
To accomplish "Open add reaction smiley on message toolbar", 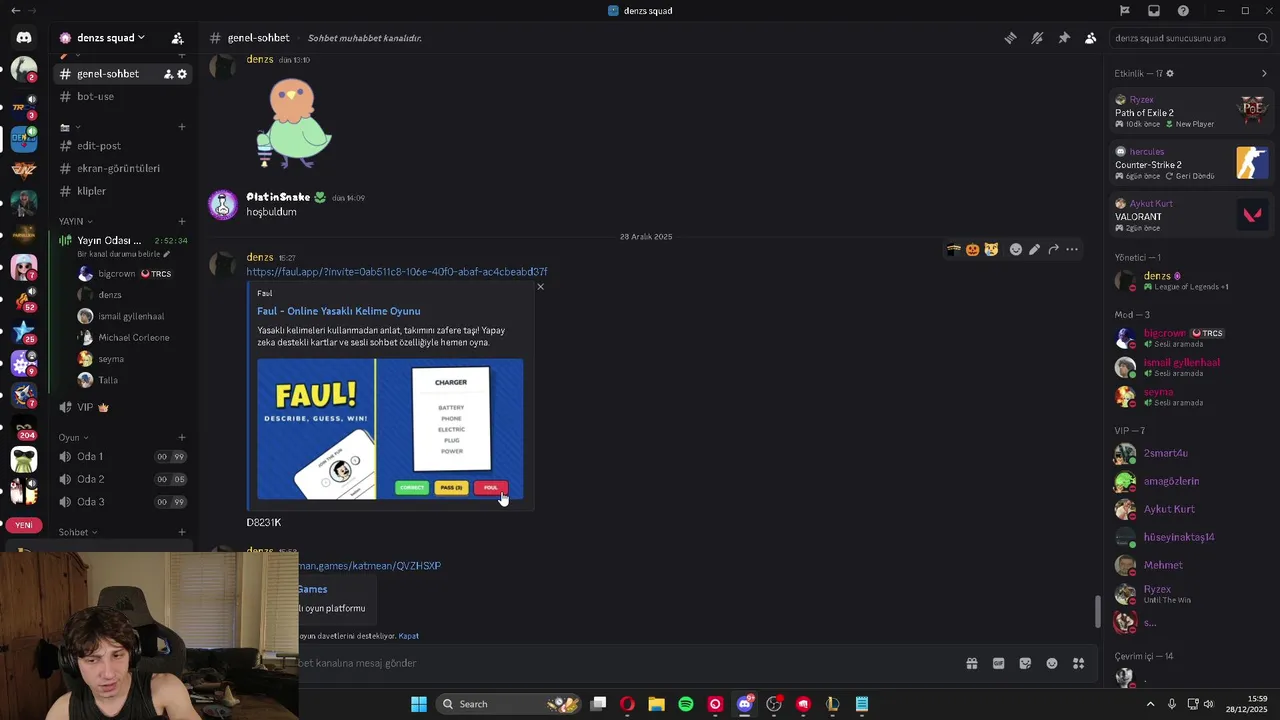I will [x=1015, y=249].
